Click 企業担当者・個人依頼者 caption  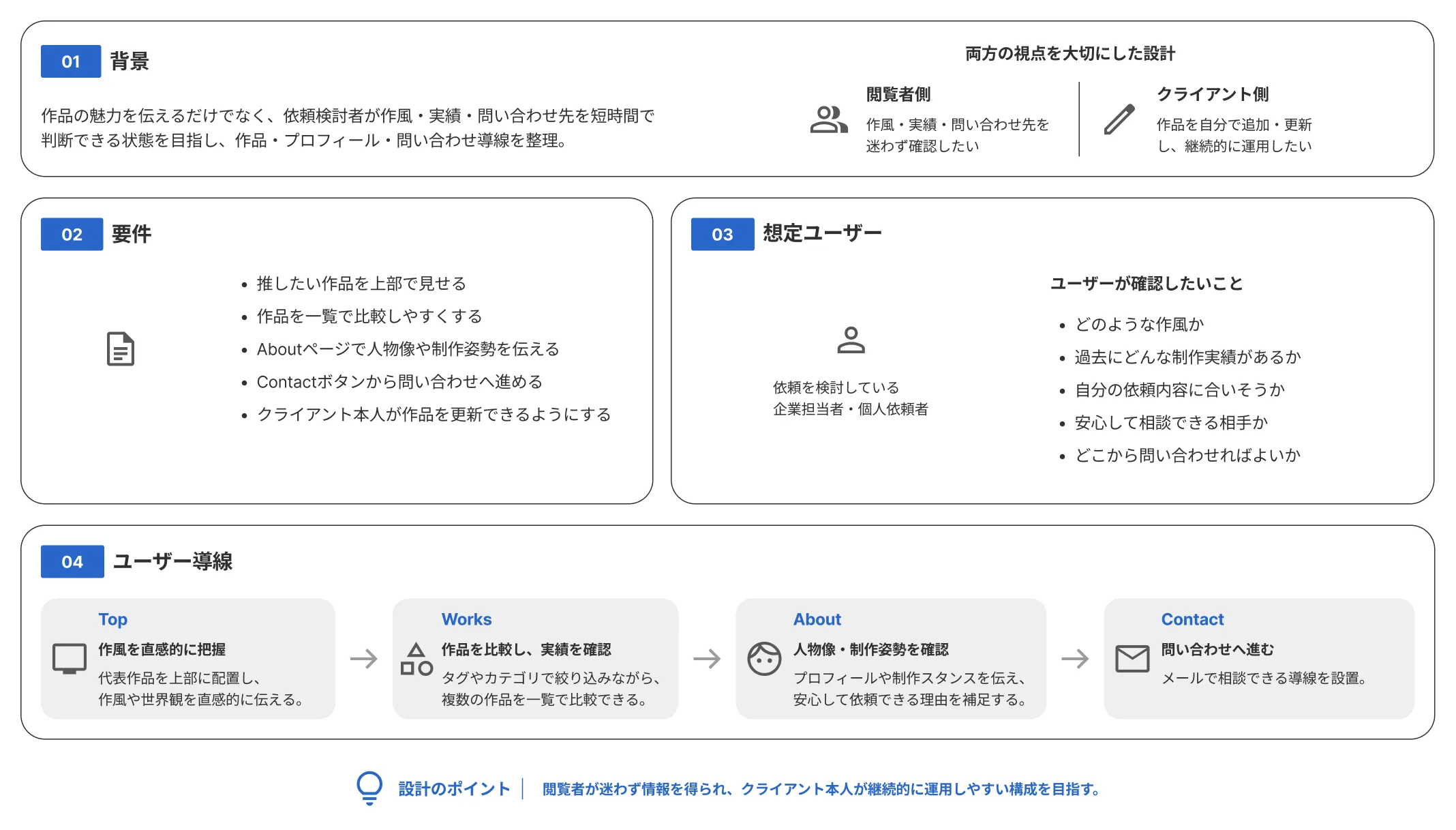tap(851, 409)
